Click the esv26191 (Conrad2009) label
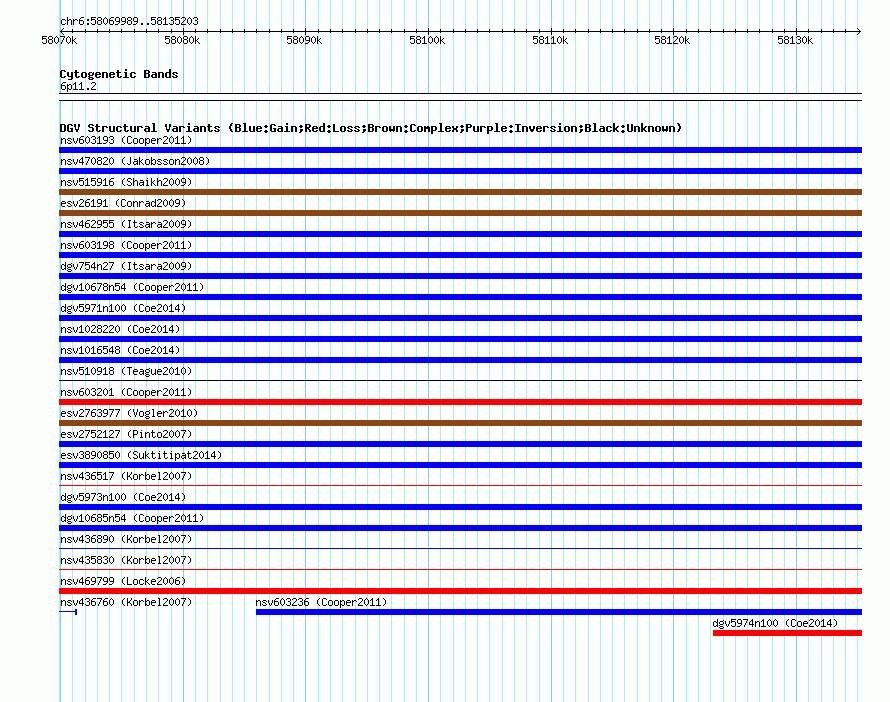 [x=123, y=203]
